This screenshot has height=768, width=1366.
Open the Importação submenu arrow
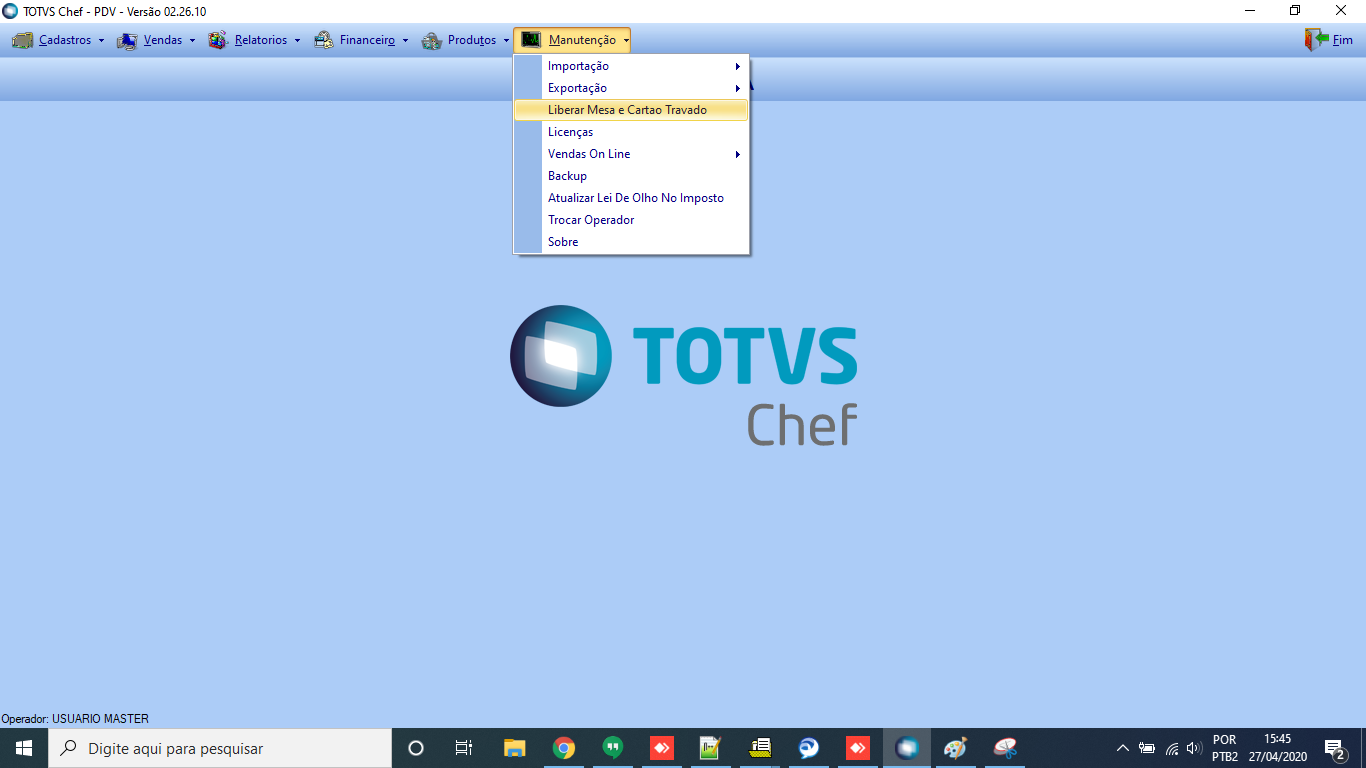pyautogui.click(x=738, y=66)
